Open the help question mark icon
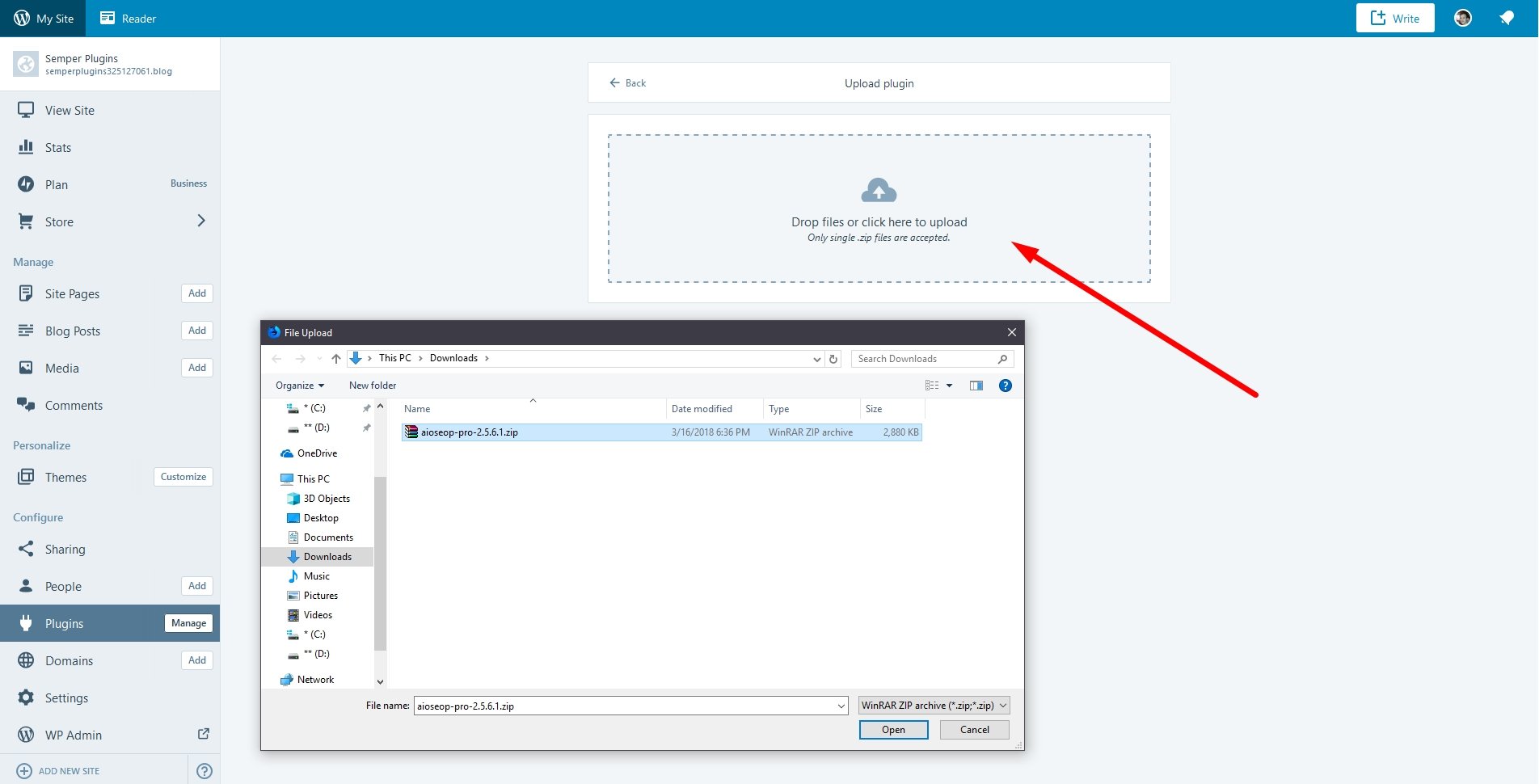1539x784 pixels. [204, 771]
